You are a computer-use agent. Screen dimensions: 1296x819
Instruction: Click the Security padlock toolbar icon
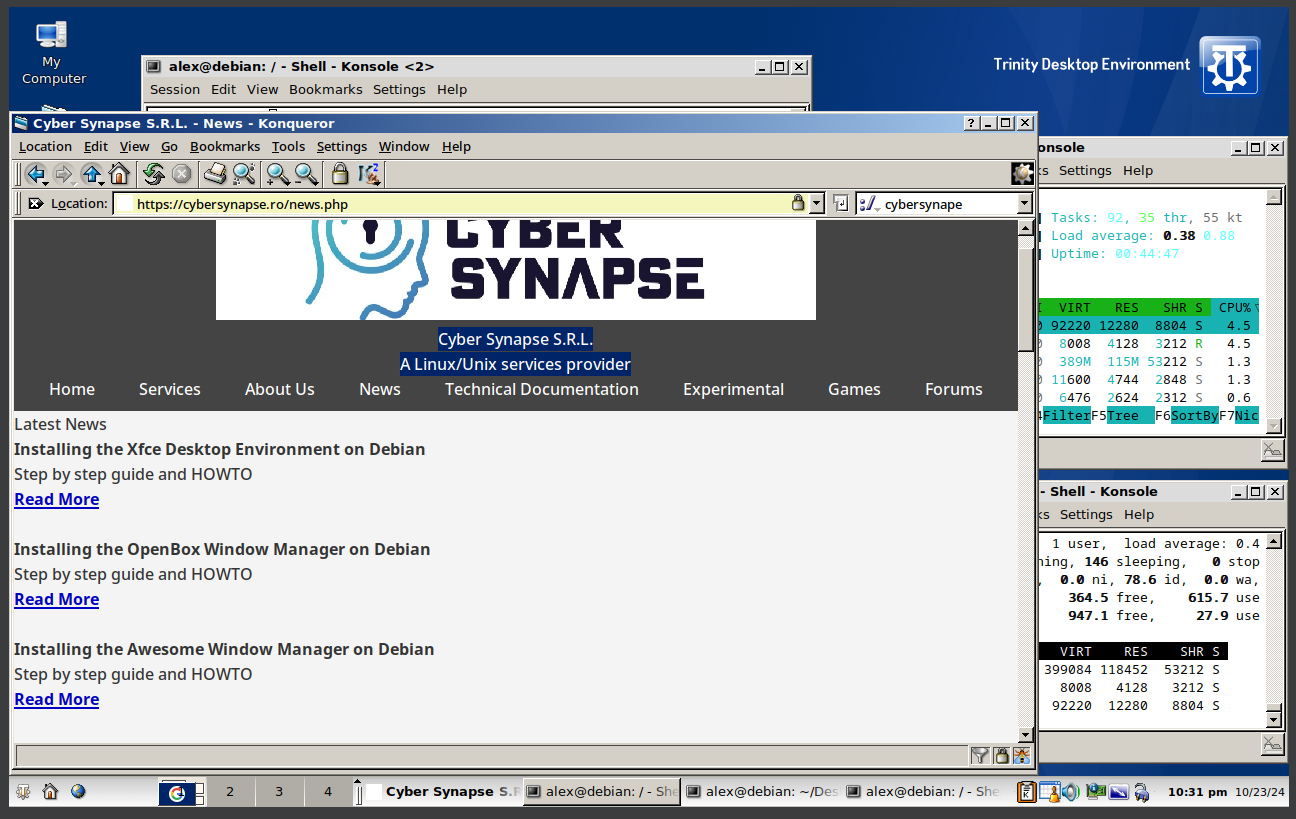click(x=340, y=175)
